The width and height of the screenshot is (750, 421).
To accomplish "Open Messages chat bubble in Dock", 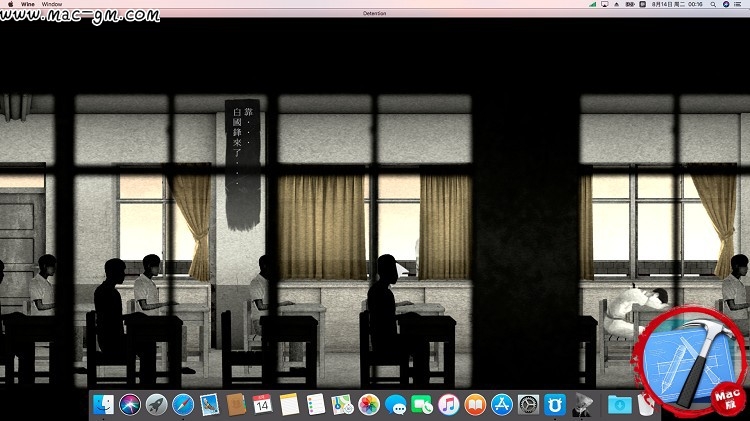I will click(x=396, y=405).
